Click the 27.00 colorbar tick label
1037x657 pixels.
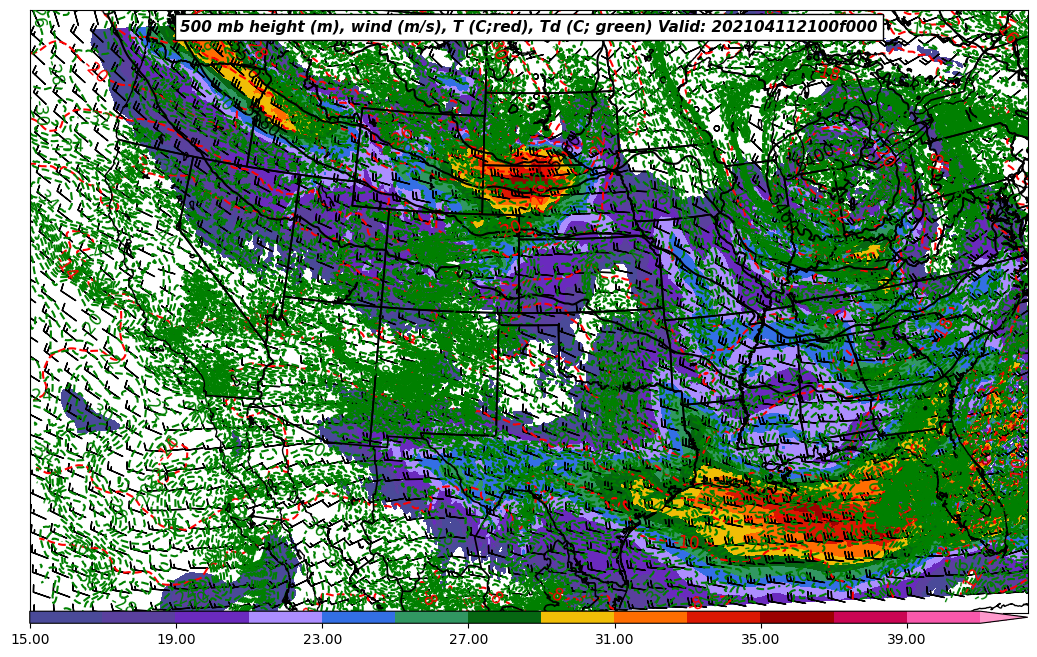(x=468, y=638)
